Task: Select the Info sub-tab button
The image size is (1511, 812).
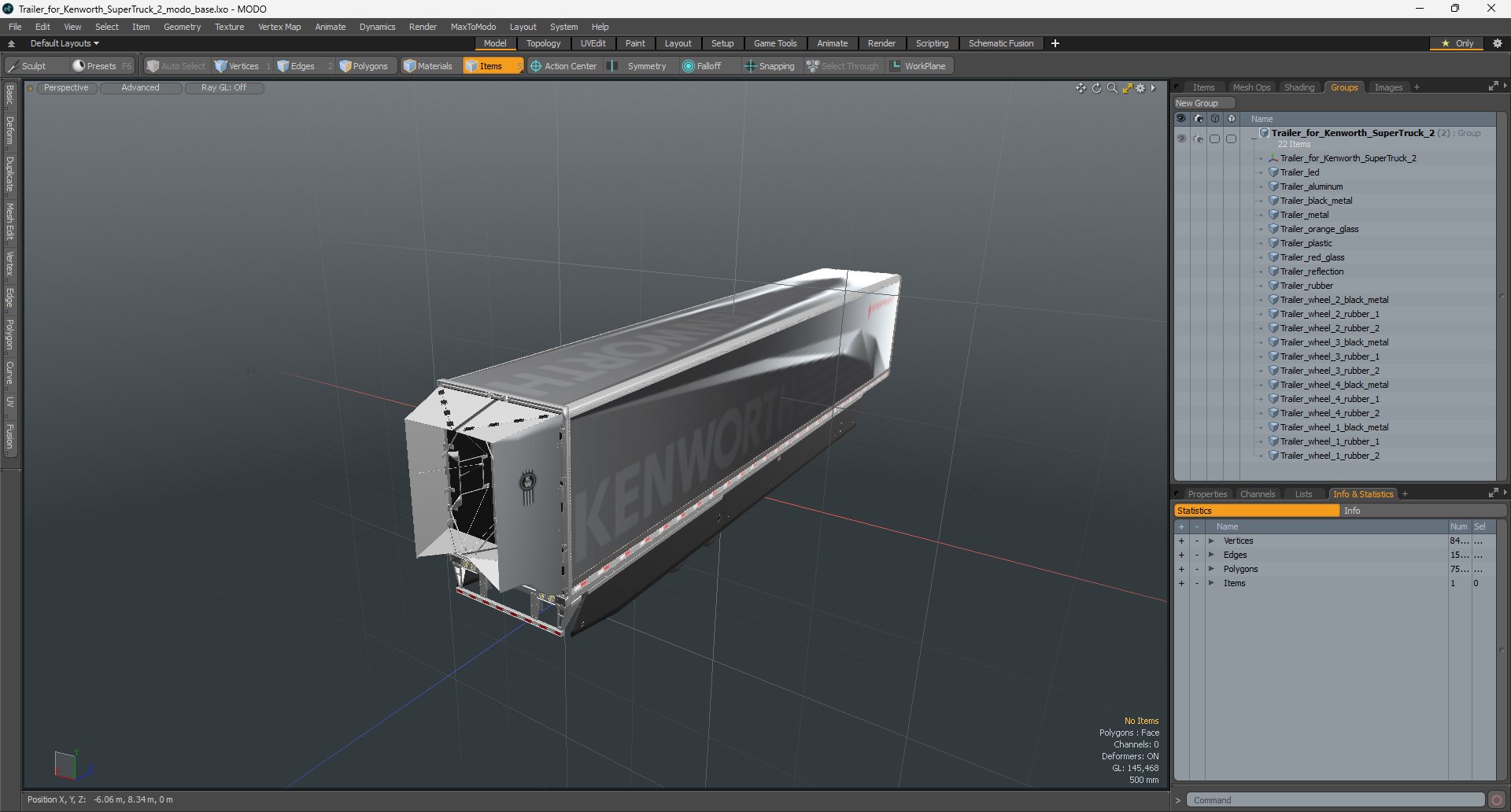Action: (x=1423, y=511)
